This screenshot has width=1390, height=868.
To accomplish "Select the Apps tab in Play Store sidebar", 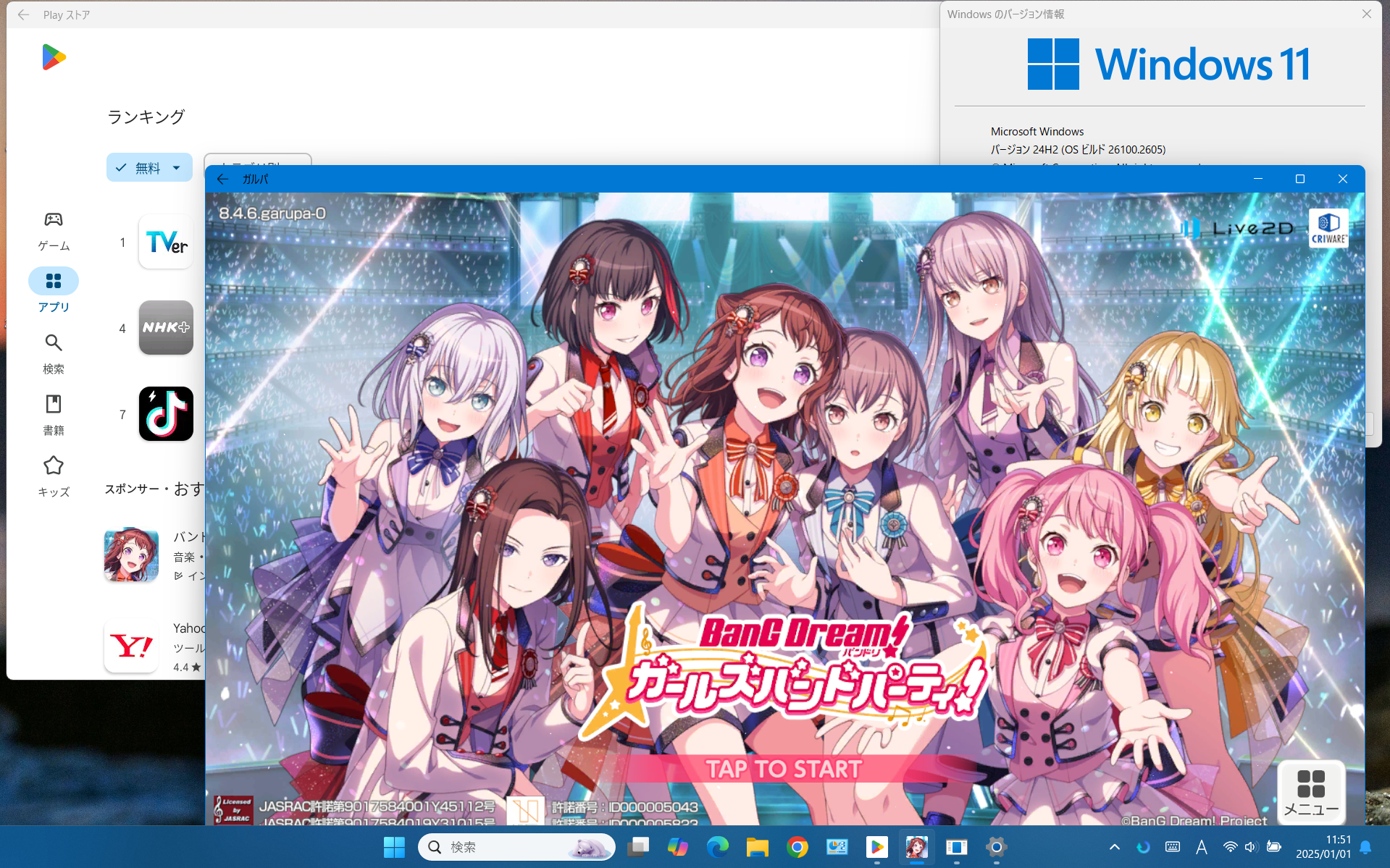I will click(54, 291).
